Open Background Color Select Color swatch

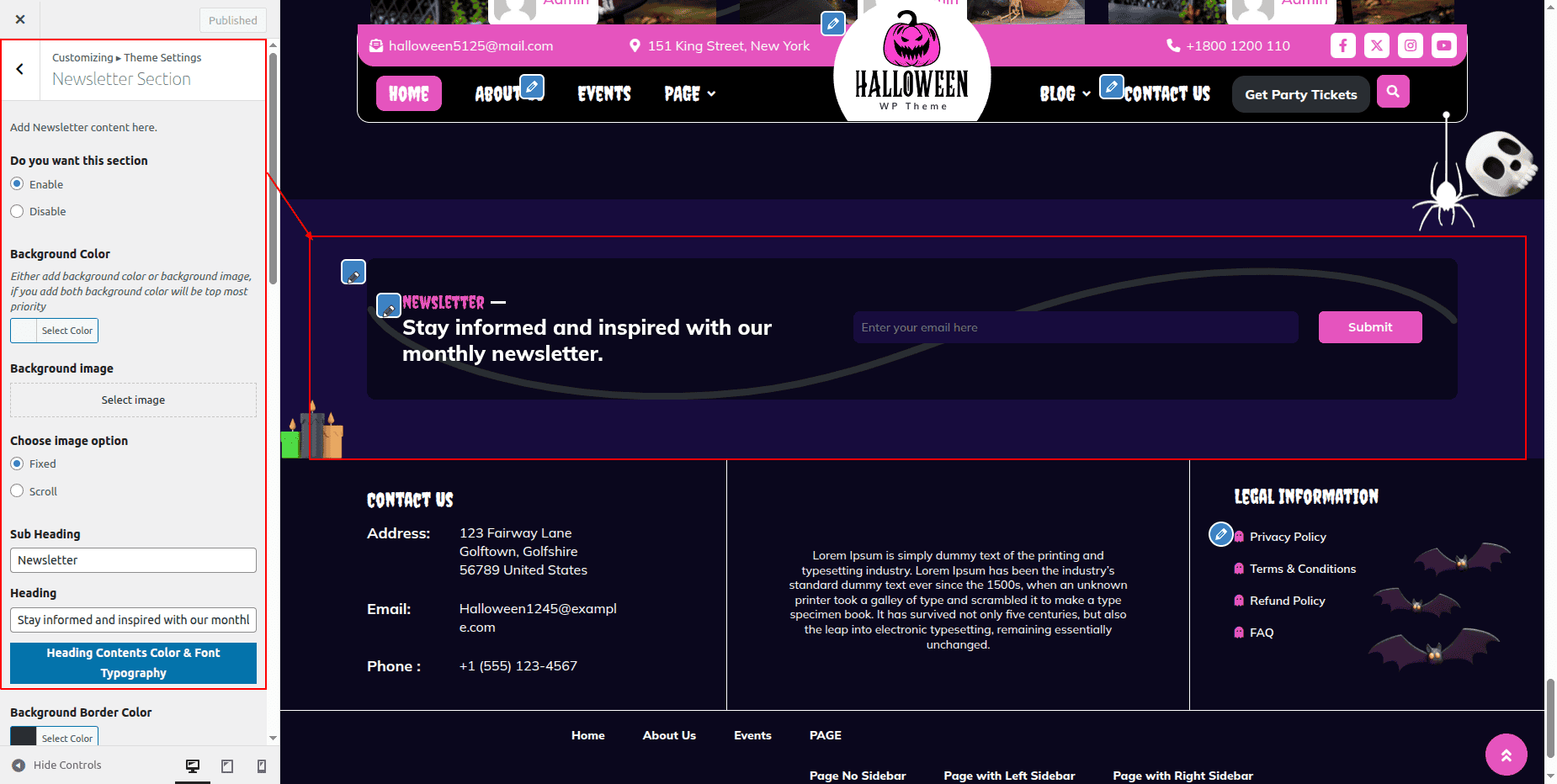click(55, 331)
